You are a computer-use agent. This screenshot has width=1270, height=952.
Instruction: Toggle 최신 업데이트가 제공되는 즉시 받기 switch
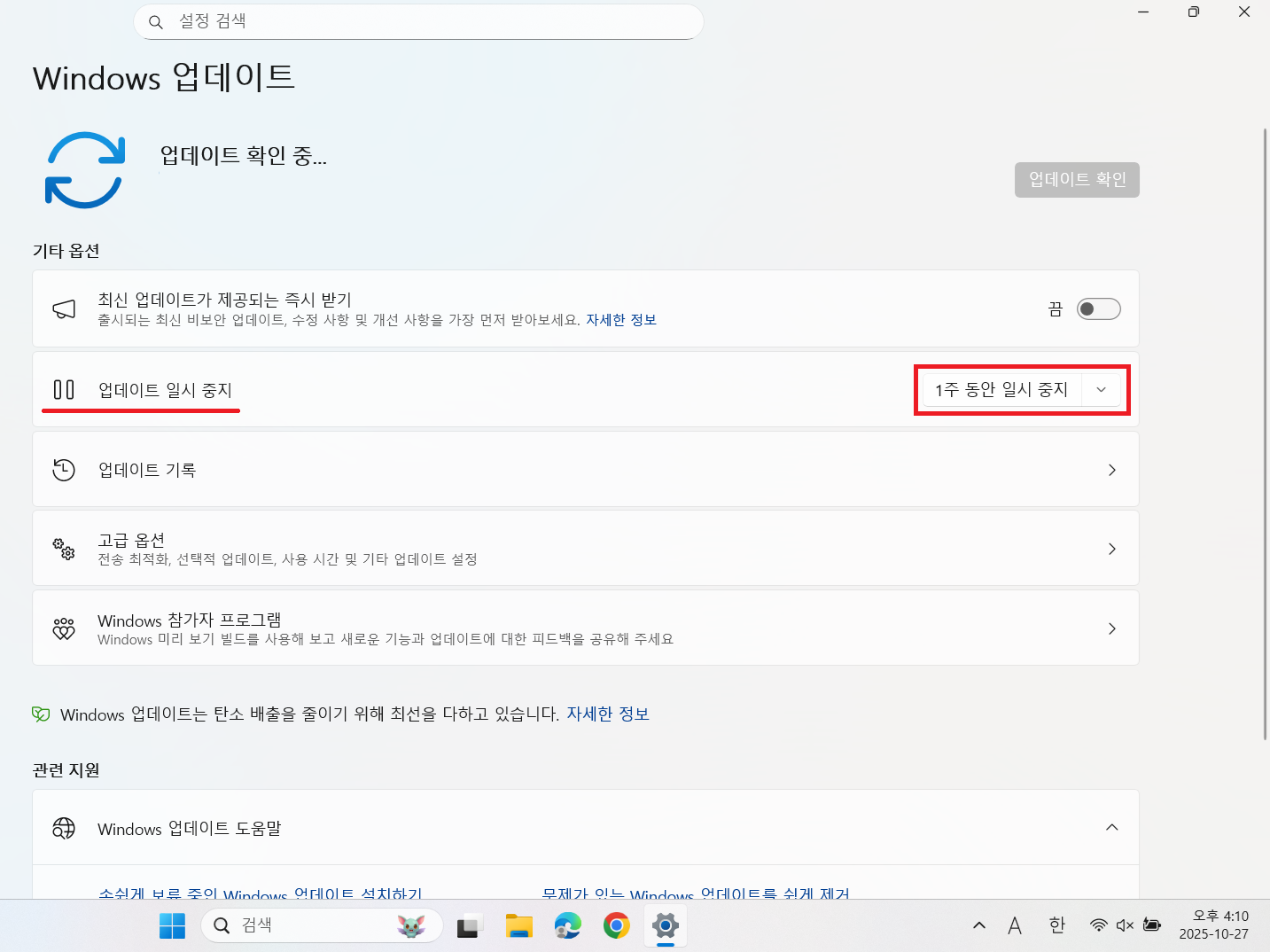pos(1099,308)
